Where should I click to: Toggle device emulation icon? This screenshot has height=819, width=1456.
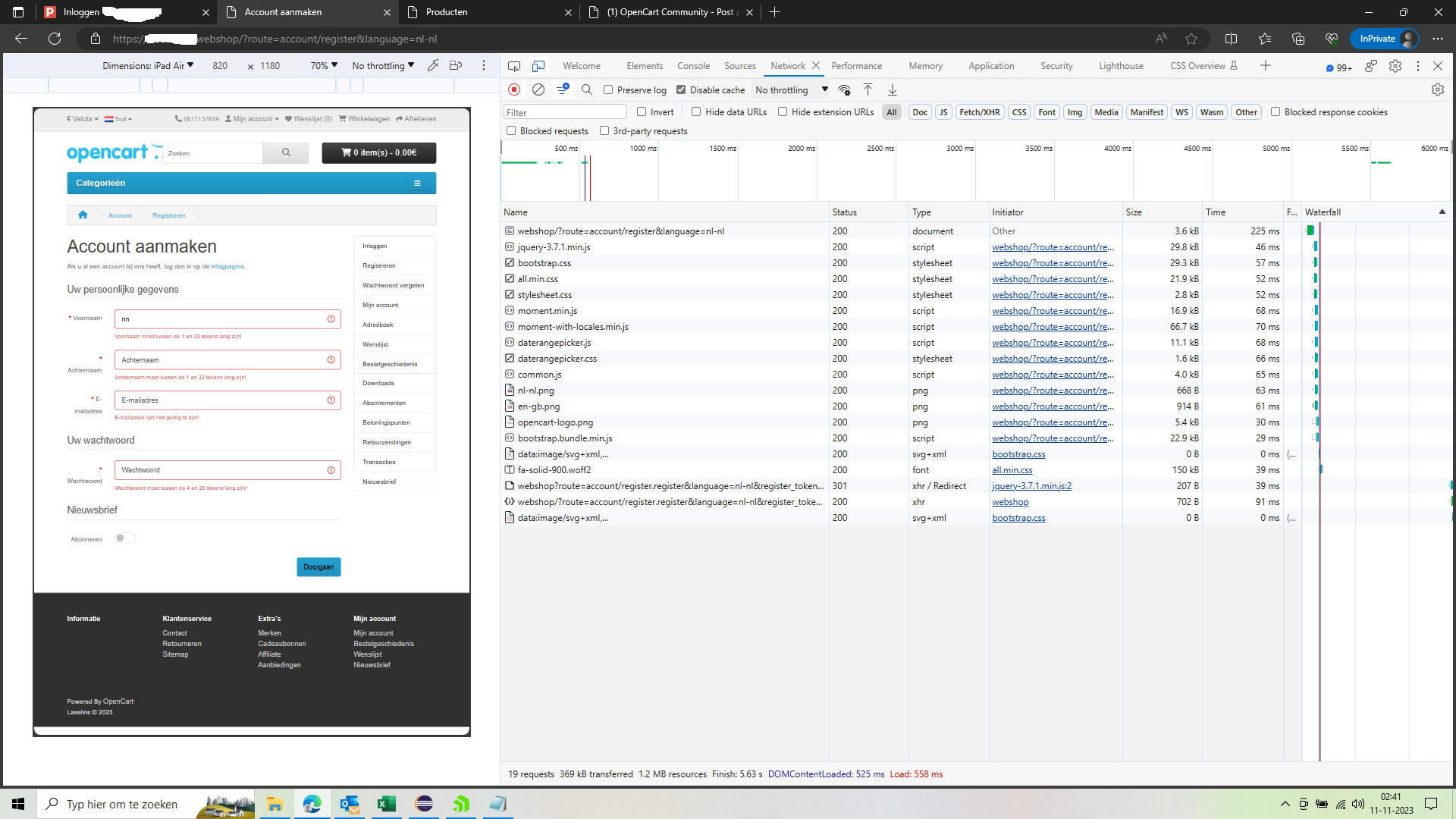538,66
